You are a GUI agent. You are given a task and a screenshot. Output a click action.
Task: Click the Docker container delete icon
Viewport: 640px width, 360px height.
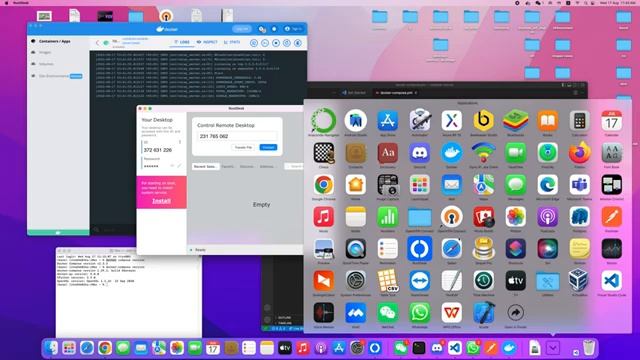[x=298, y=43]
